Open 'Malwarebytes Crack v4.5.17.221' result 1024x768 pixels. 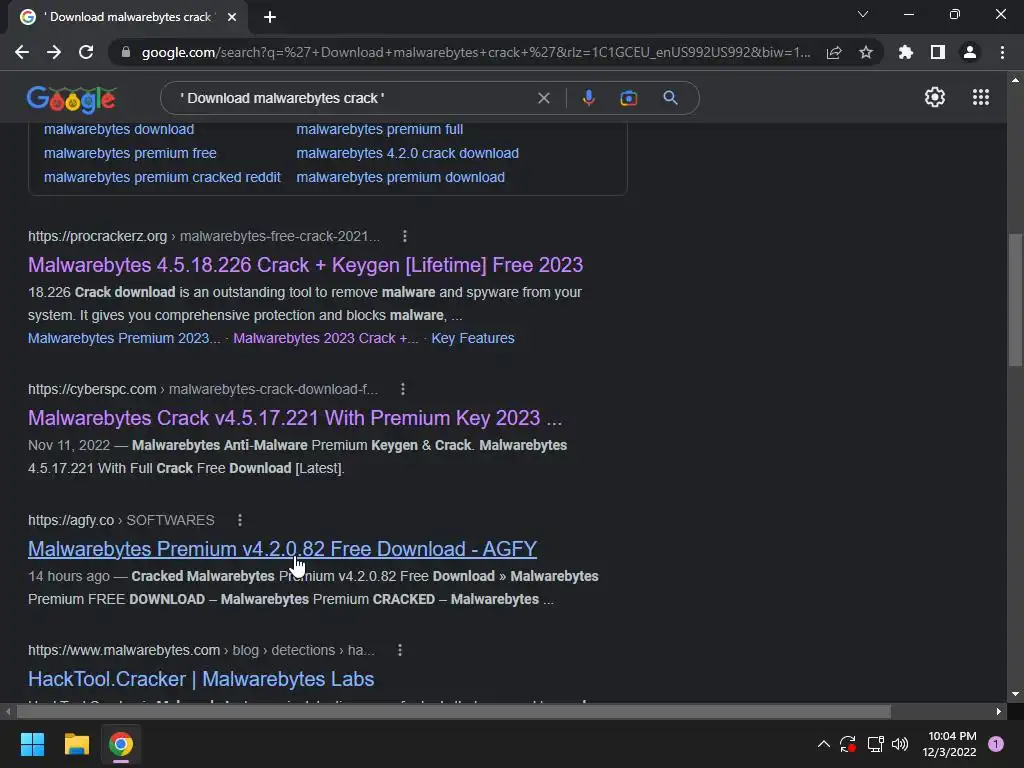click(x=295, y=418)
